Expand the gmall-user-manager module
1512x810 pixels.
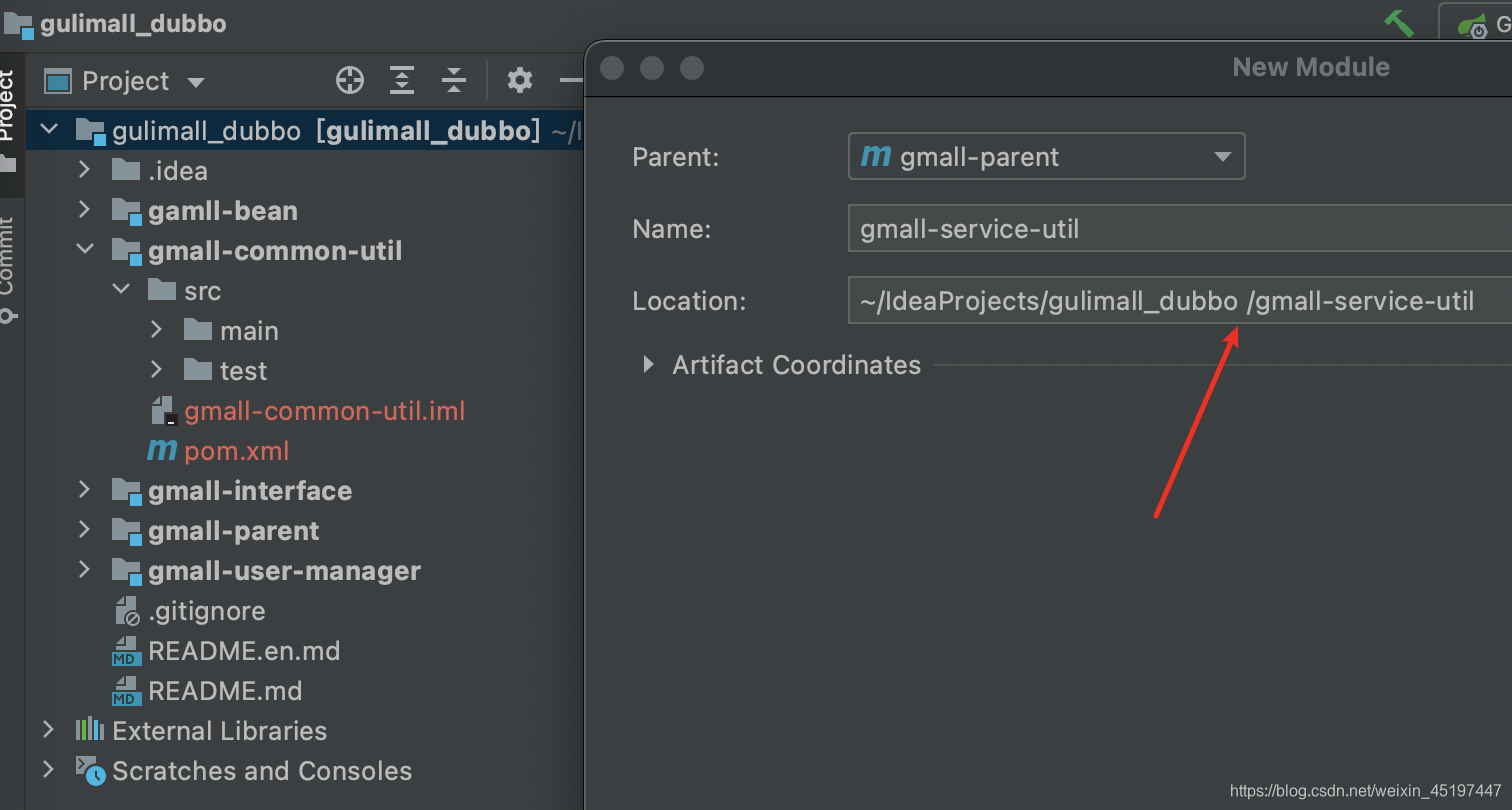point(85,570)
